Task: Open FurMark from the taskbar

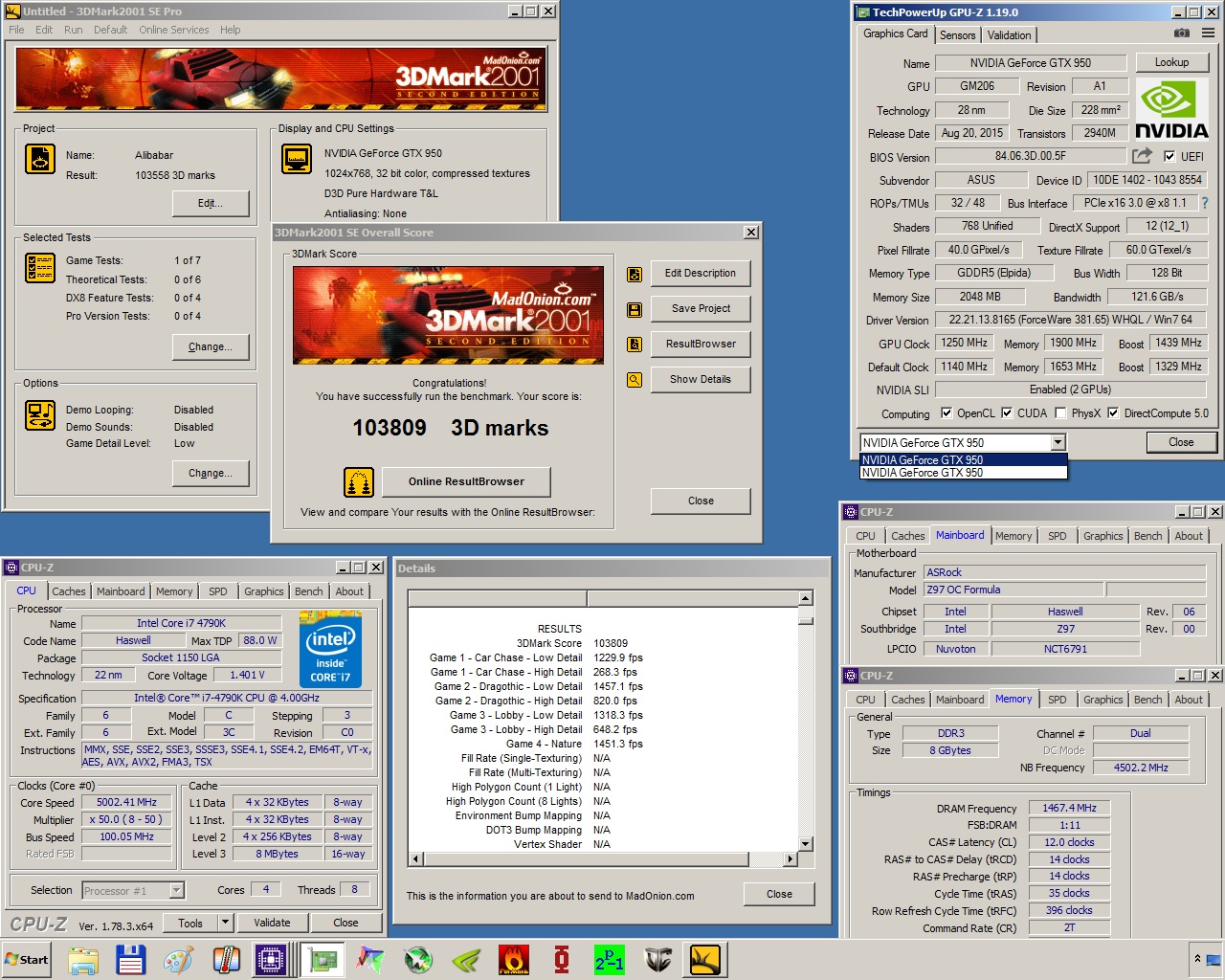Action: [x=514, y=960]
